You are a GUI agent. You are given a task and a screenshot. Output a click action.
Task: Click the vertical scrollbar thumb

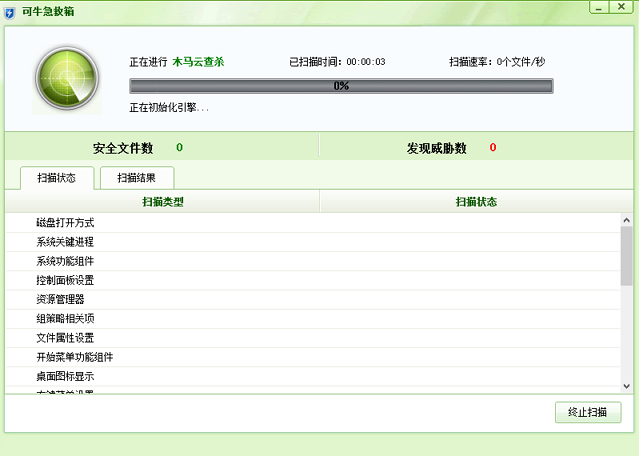click(626, 256)
